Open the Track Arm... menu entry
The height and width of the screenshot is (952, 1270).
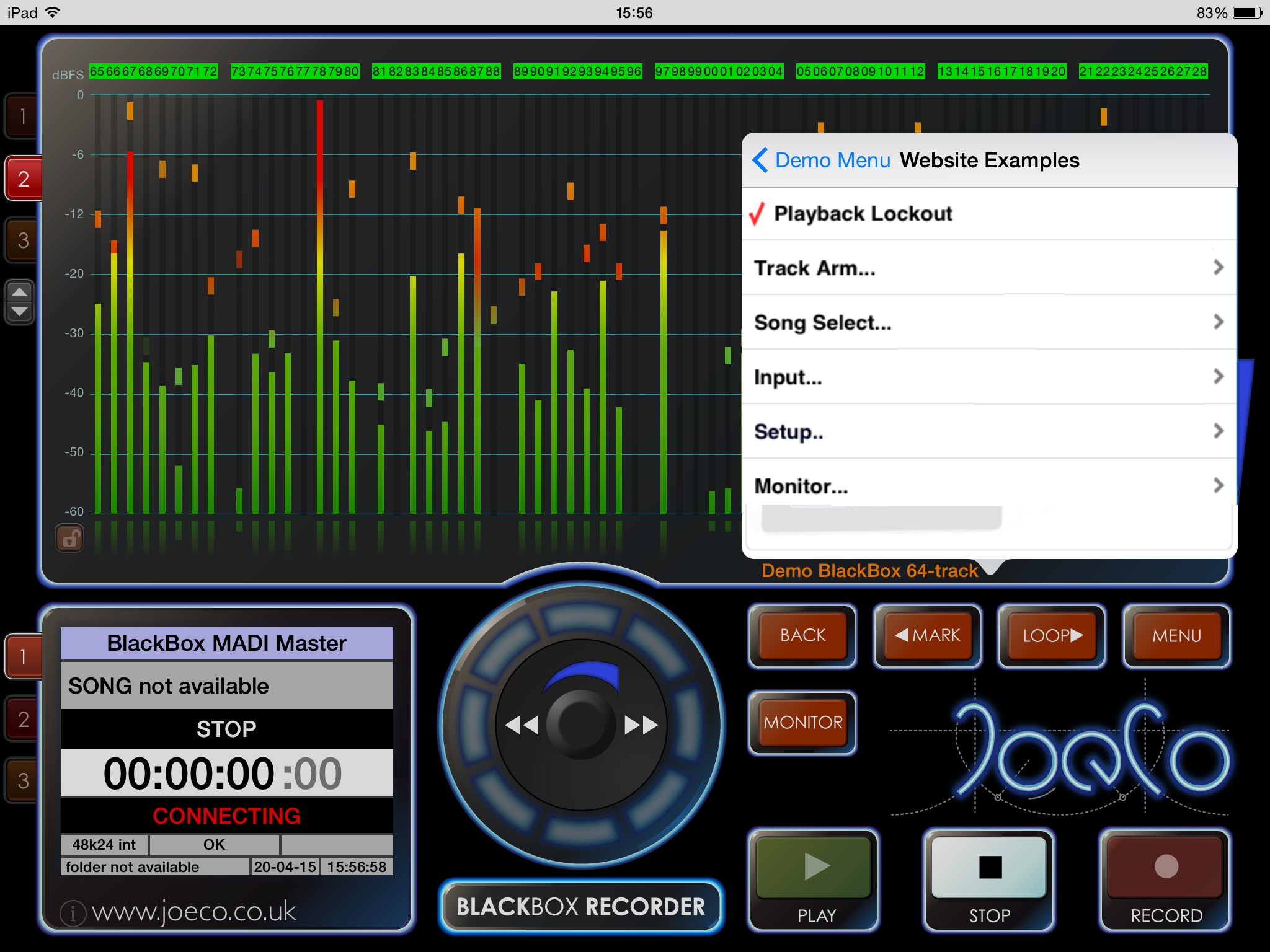tap(989, 268)
